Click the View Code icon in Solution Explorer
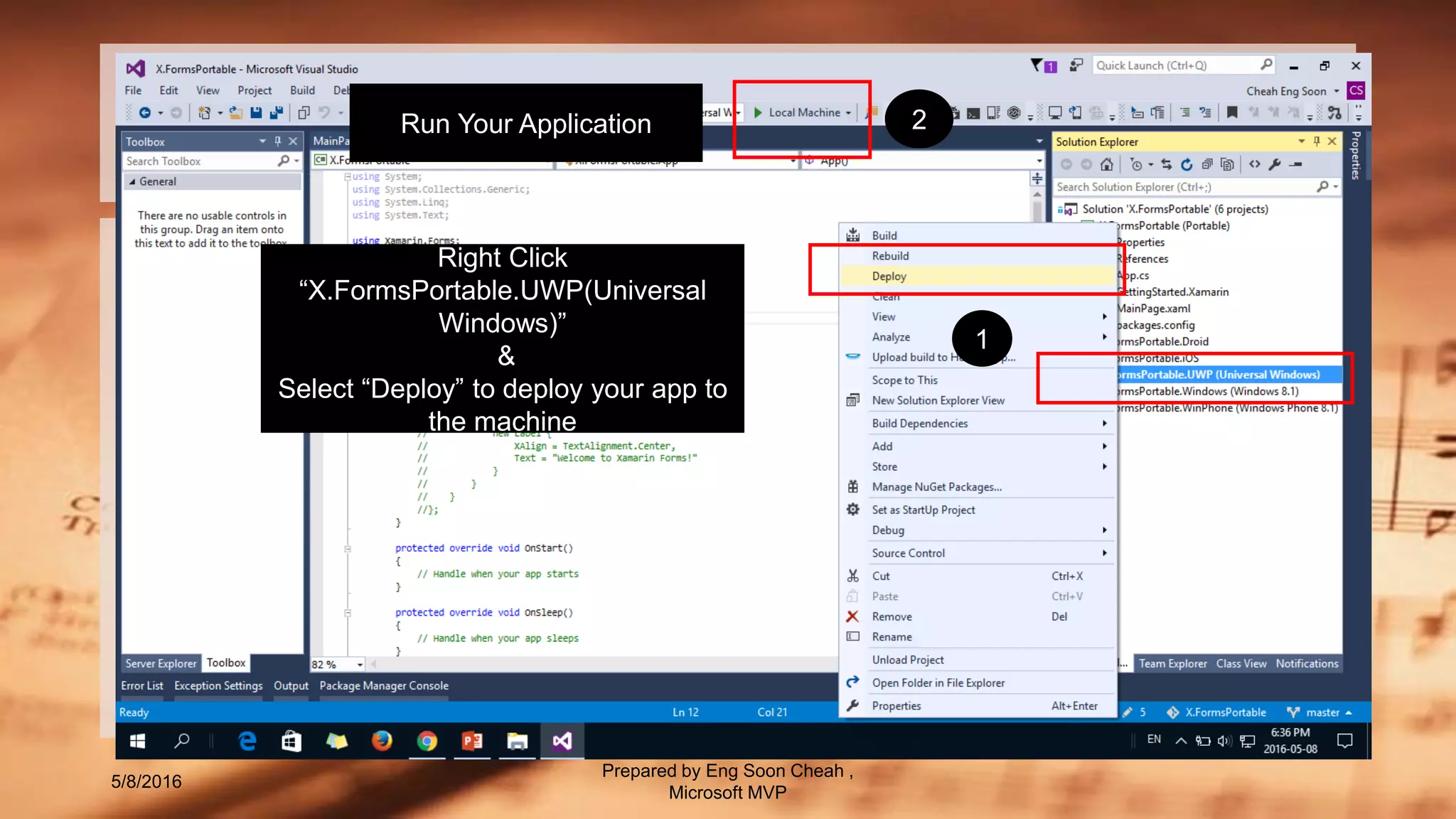Image resolution: width=1456 pixels, height=819 pixels. [1255, 165]
